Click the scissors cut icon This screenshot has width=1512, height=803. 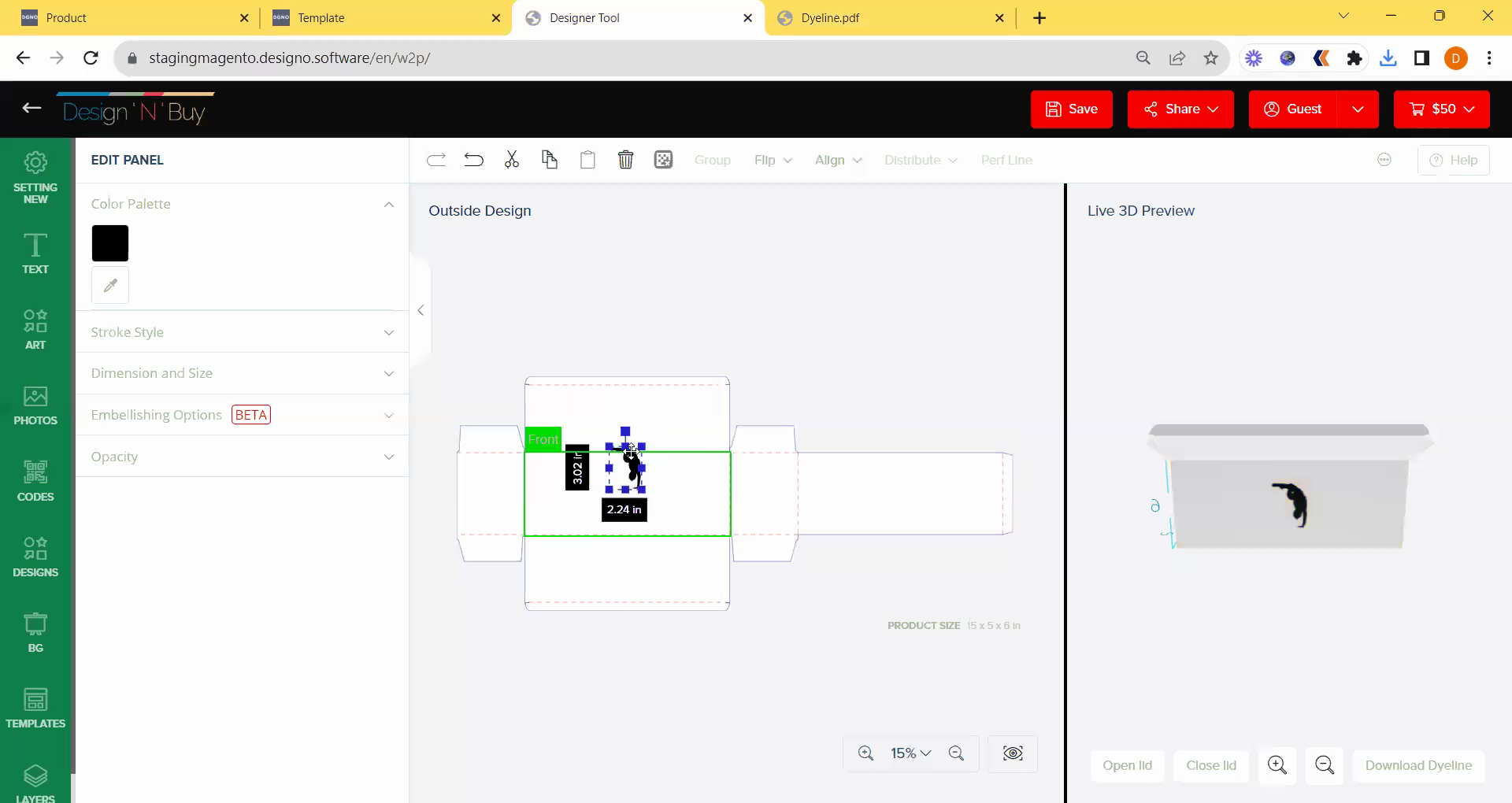point(512,160)
